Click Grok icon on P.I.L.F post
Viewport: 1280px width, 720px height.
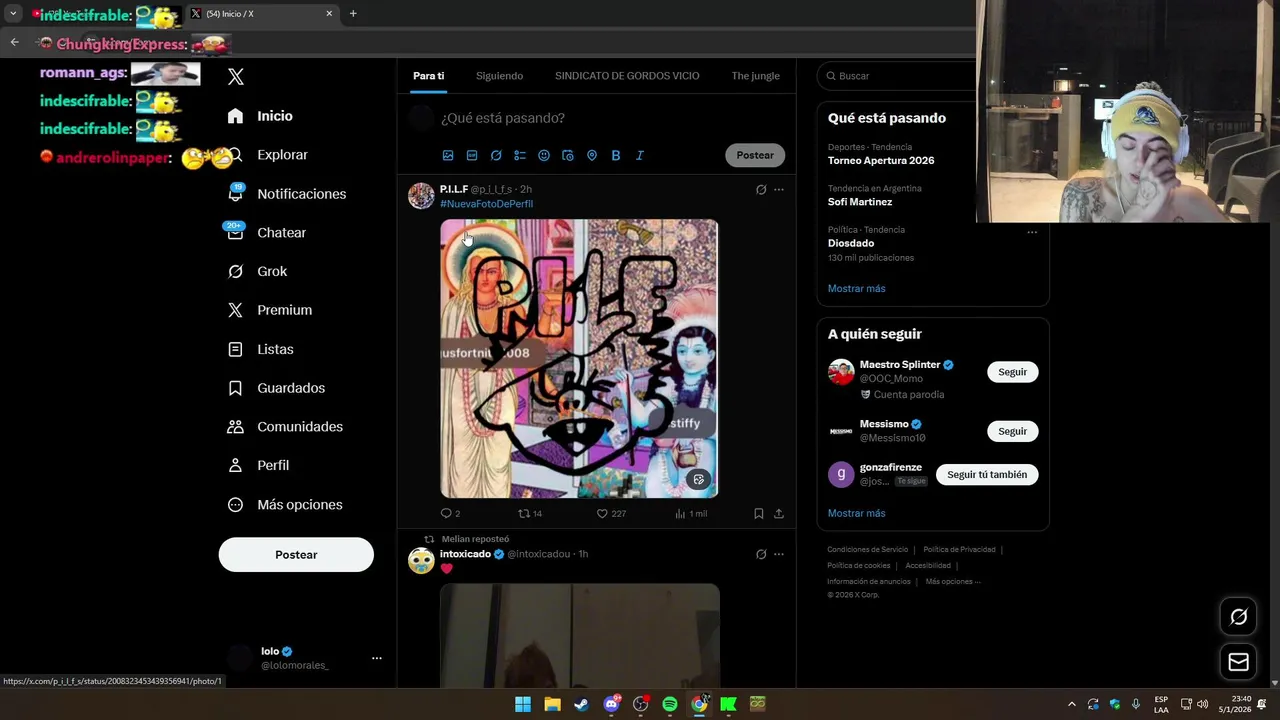(761, 189)
